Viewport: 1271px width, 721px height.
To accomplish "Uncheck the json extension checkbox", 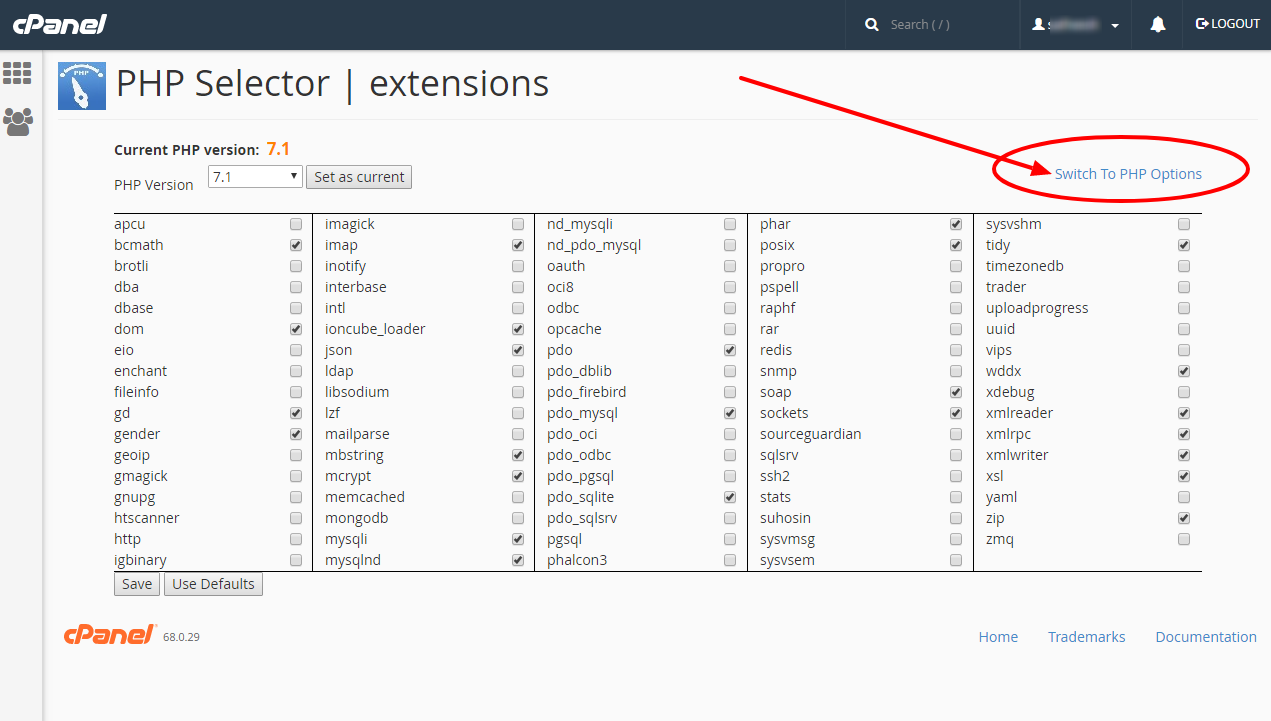I will (x=518, y=350).
